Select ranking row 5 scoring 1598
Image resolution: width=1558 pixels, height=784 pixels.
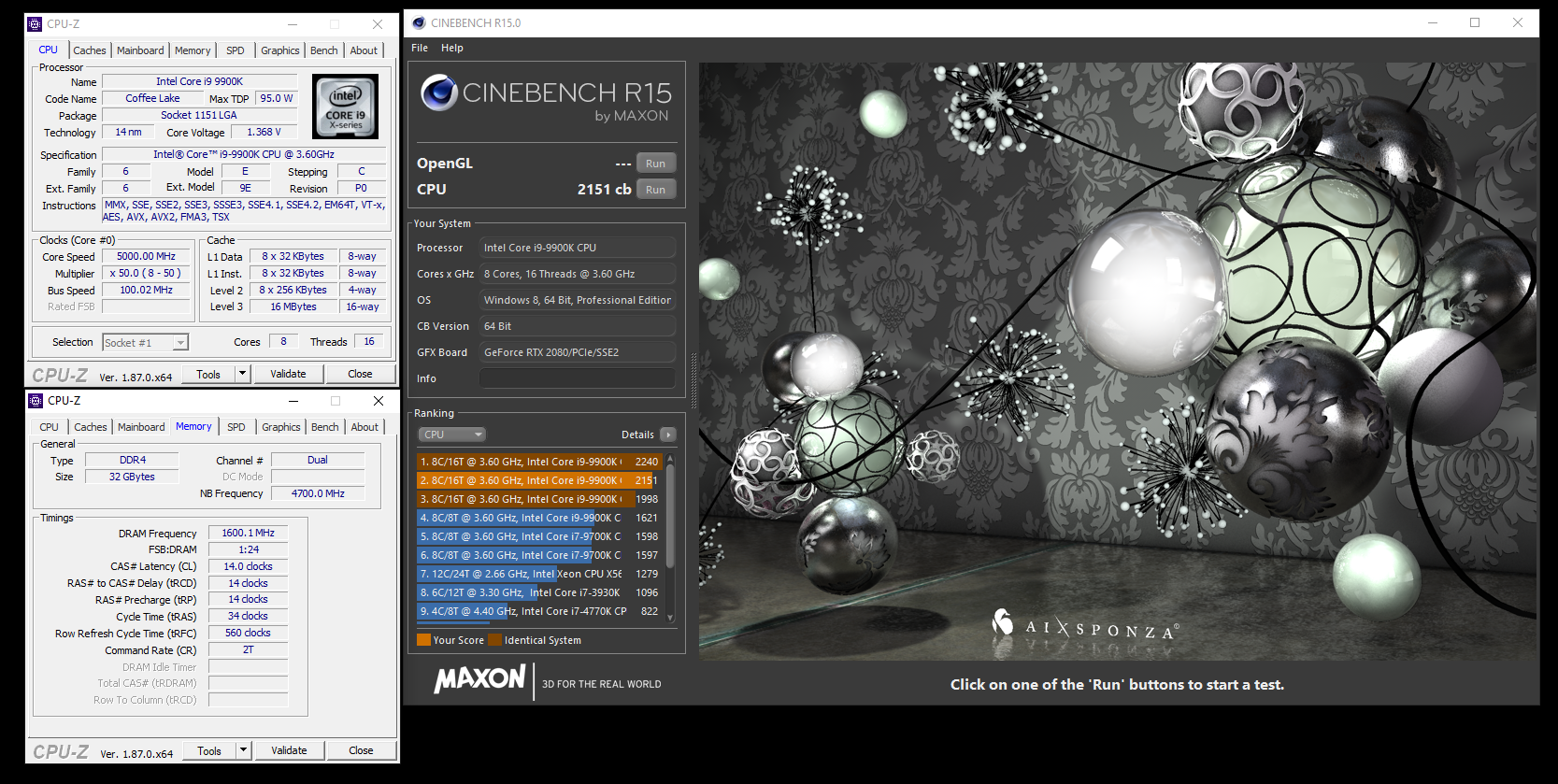539,536
